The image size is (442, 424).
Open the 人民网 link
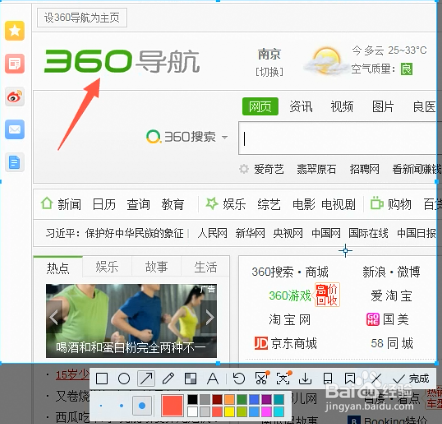pyautogui.click(x=212, y=233)
